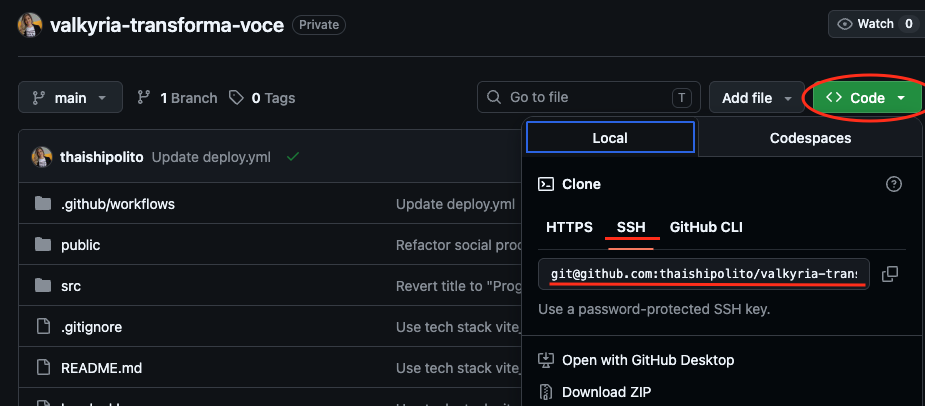Viewport: 925px width, 406px height.
Task: Click the folder icon of .github/workflows
Action: pos(42,204)
